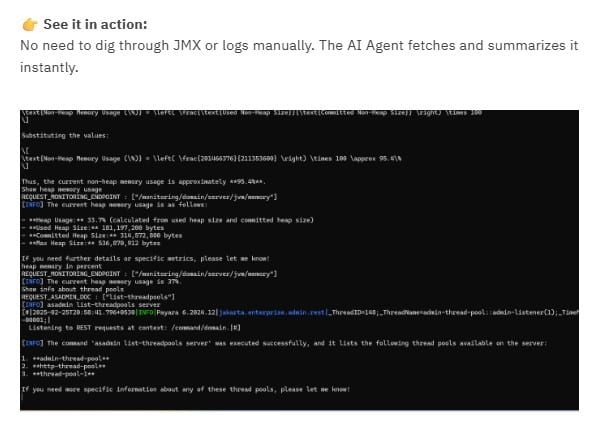Viewport: 597px width, 425px height.
Task: Click the "heap memory in percent" prompt line
Action: coord(62,266)
